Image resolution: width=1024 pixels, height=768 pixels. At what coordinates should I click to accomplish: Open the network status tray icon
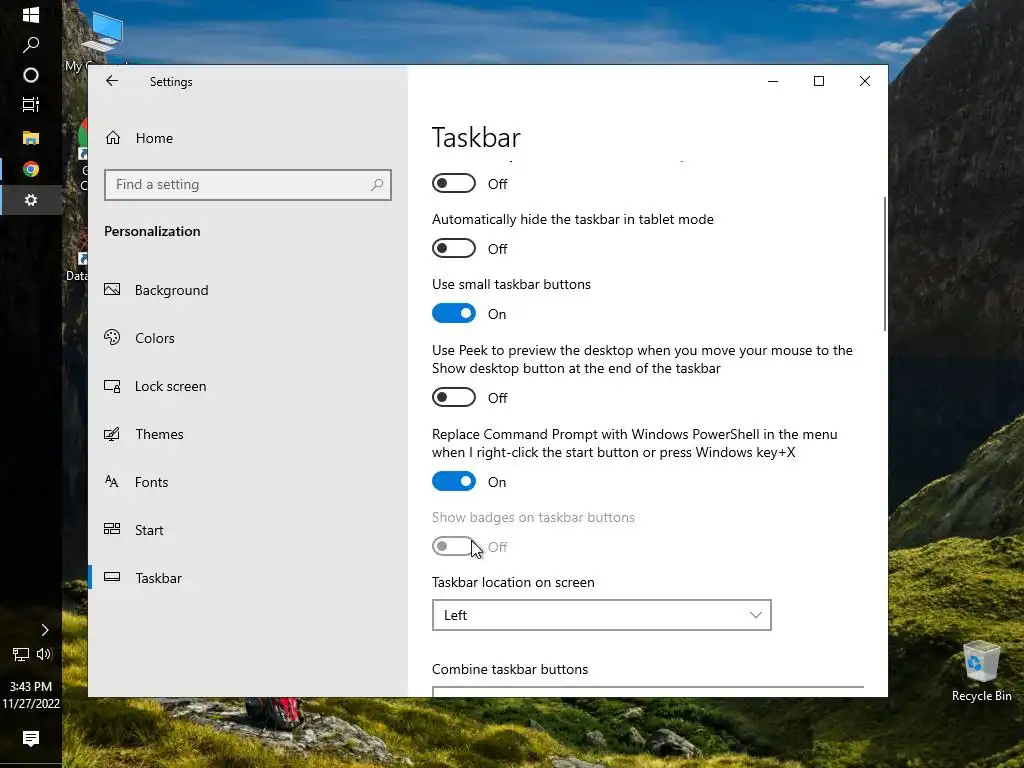coord(21,654)
